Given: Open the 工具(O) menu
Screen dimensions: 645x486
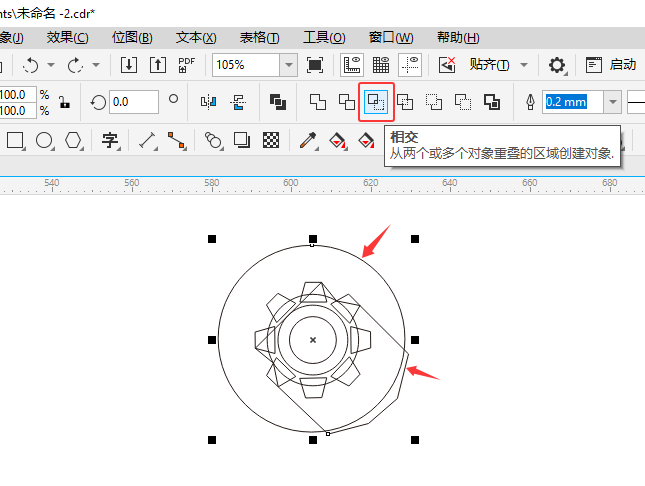Looking at the screenshot, I should 324,38.
